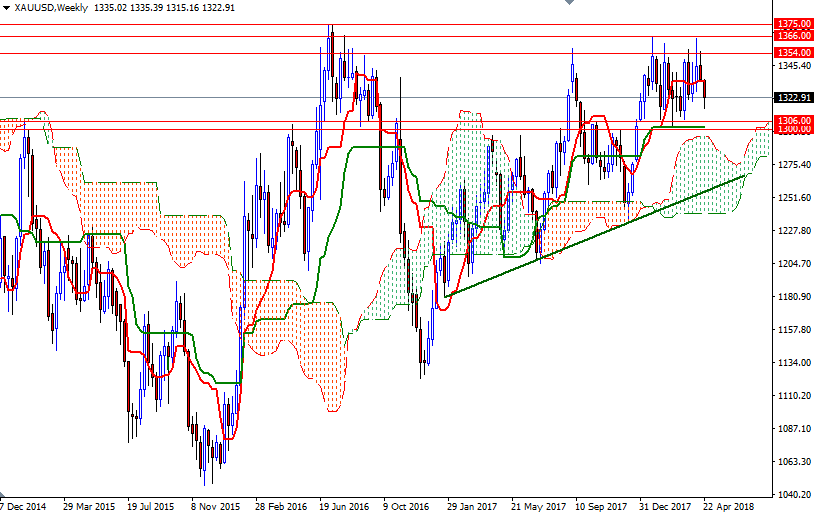Select the dark green ascending trendline
The height and width of the screenshot is (514, 814).
pos(595,236)
